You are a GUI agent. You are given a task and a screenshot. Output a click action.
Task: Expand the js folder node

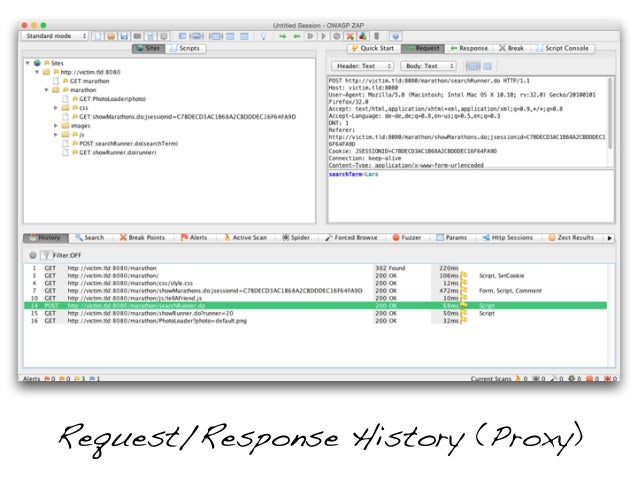tap(56, 135)
